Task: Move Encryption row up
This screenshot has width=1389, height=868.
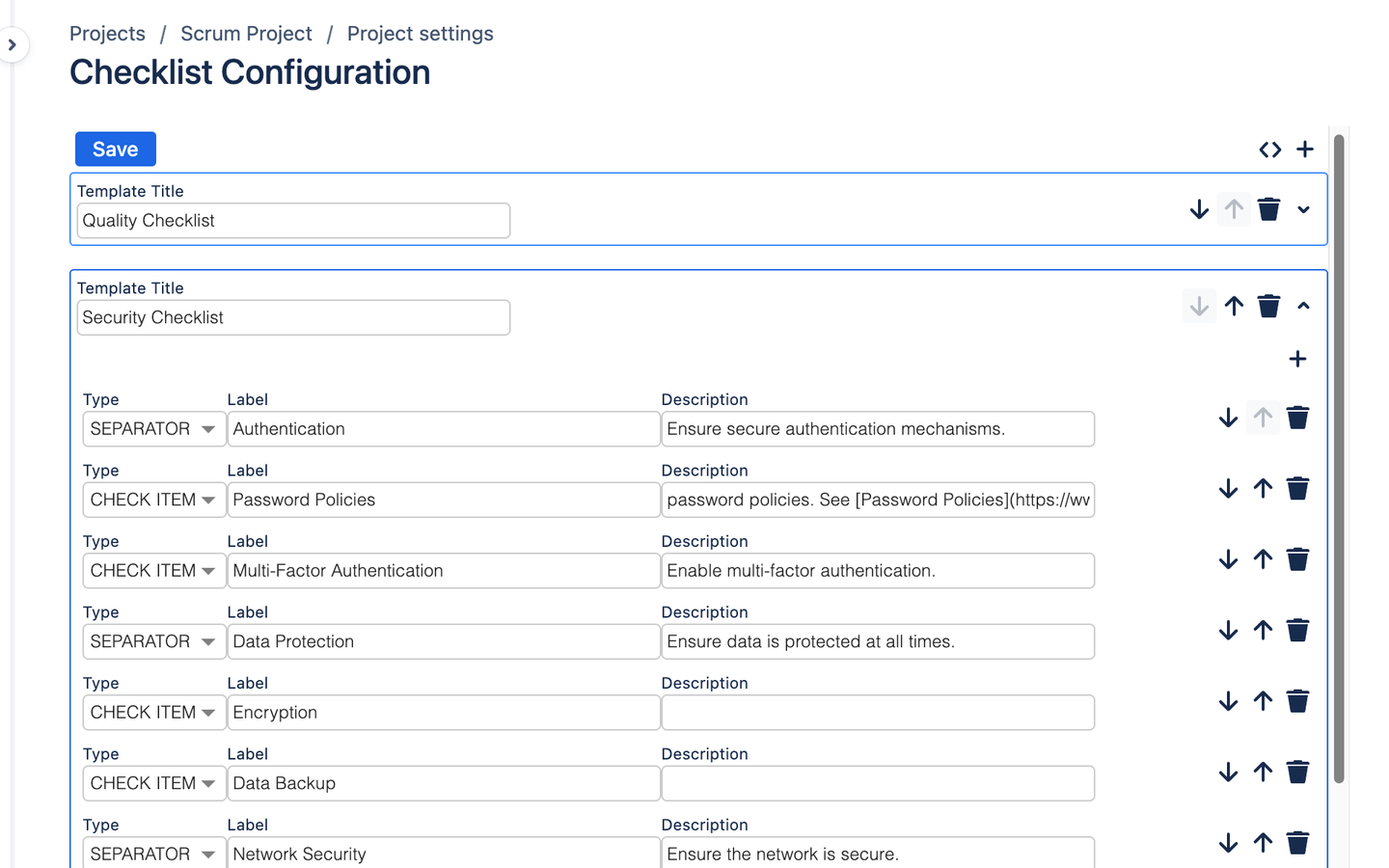Action: (1263, 701)
